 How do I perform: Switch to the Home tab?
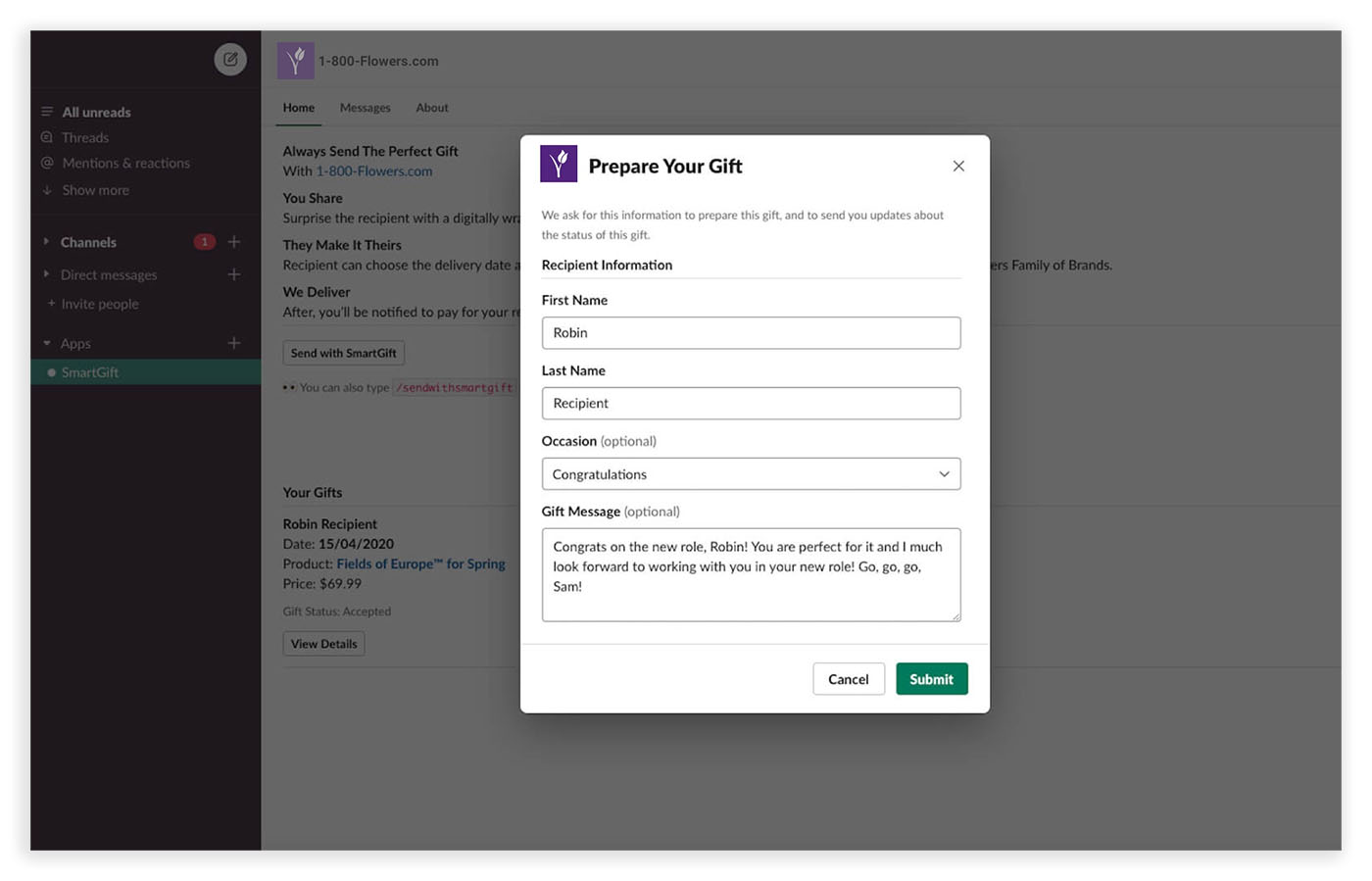coord(299,108)
